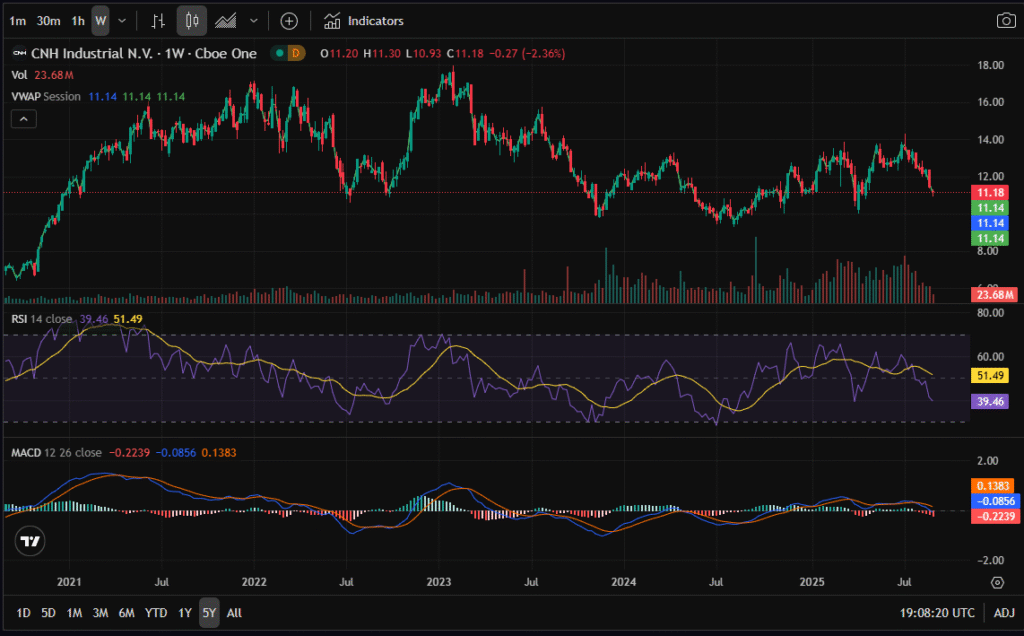Select the Candles chart style icon
The image size is (1024, 636).
click(x=192, y=20)
